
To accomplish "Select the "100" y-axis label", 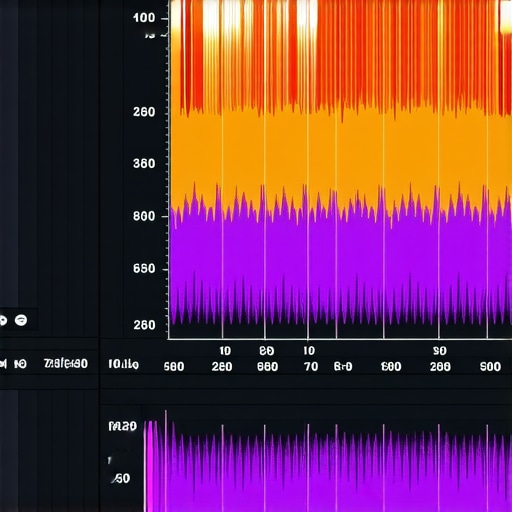I will coord(144,18).
